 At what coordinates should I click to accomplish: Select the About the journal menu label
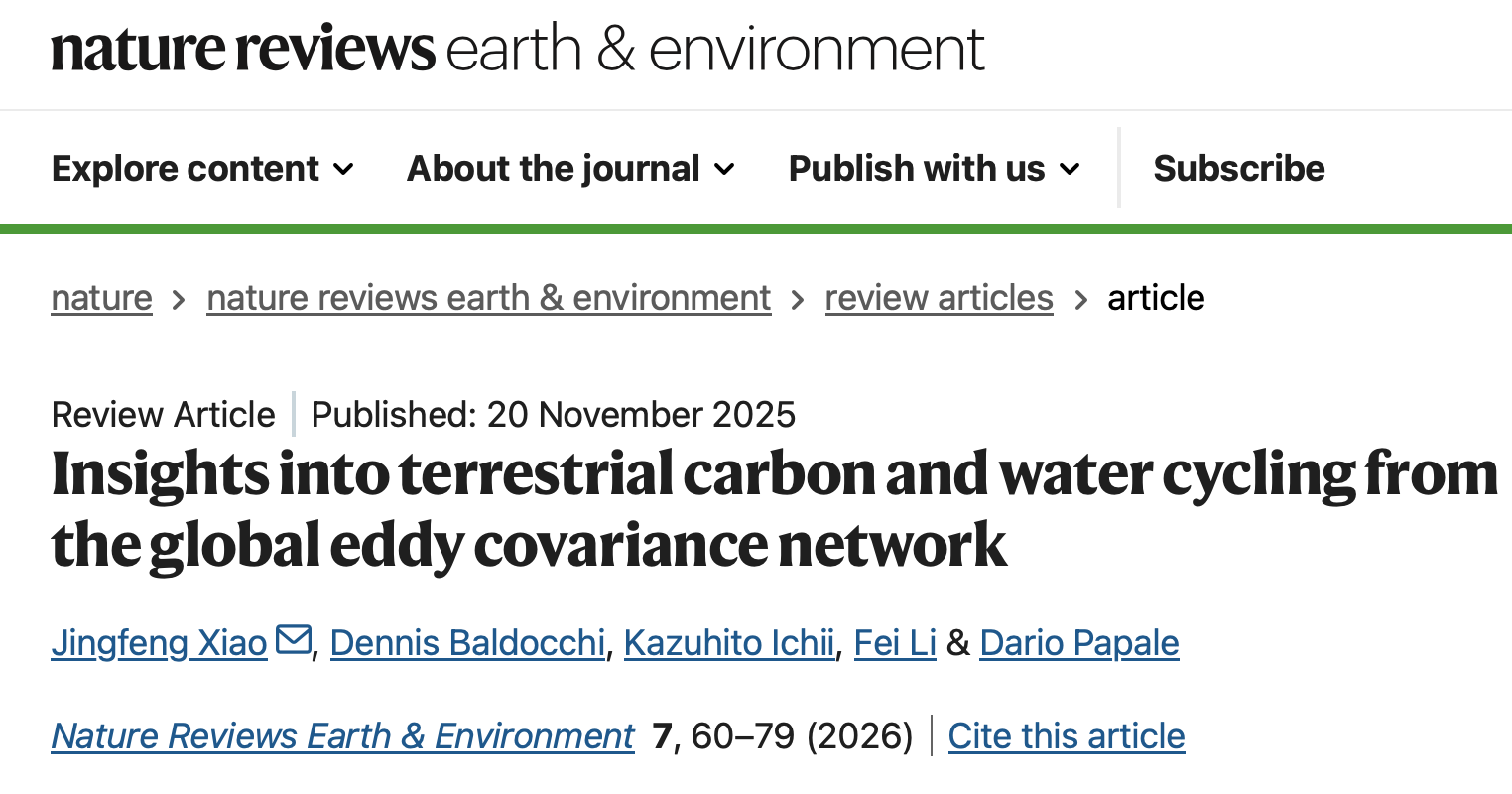click(x=554, y=169)
